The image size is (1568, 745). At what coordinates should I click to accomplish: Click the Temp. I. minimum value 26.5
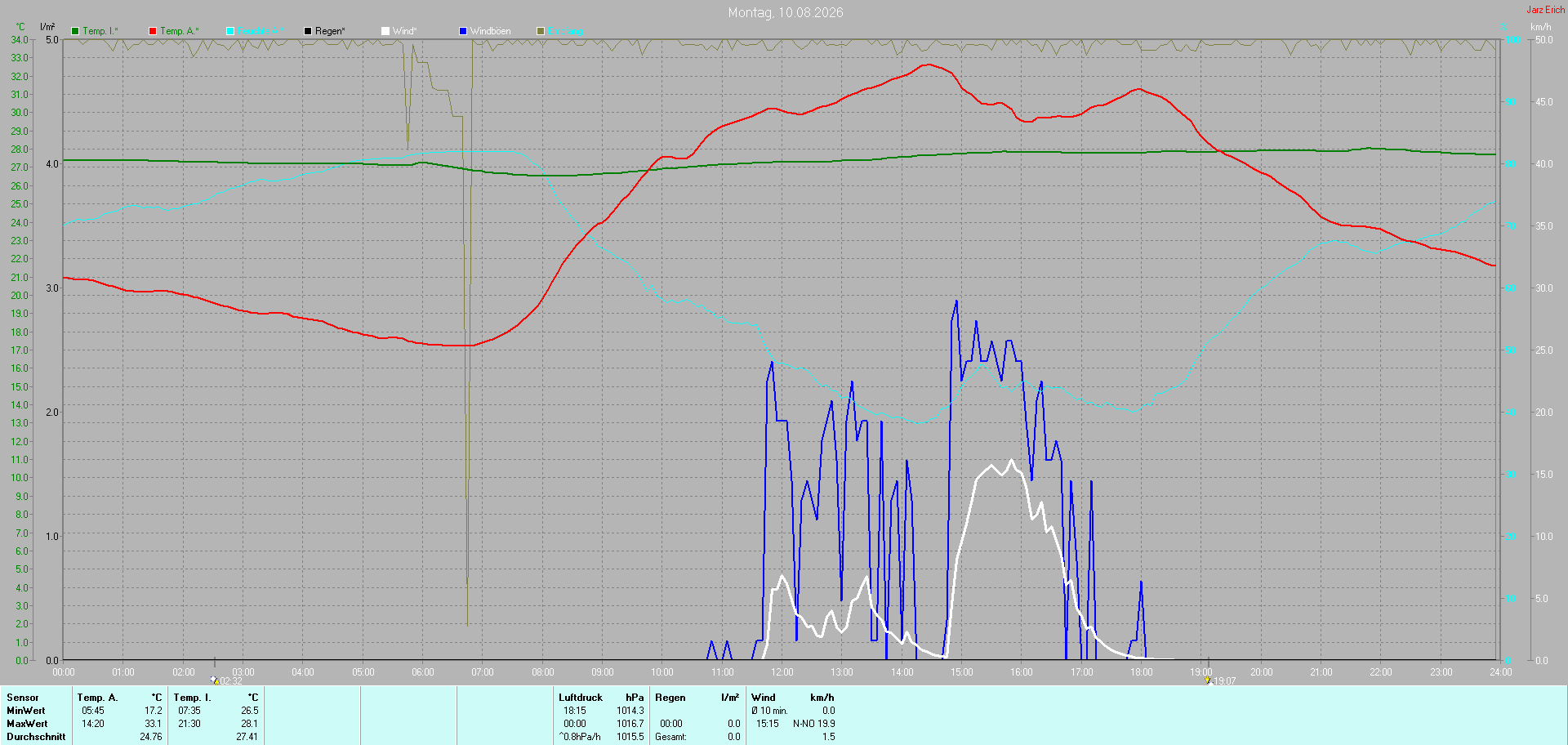pos(250,711)
